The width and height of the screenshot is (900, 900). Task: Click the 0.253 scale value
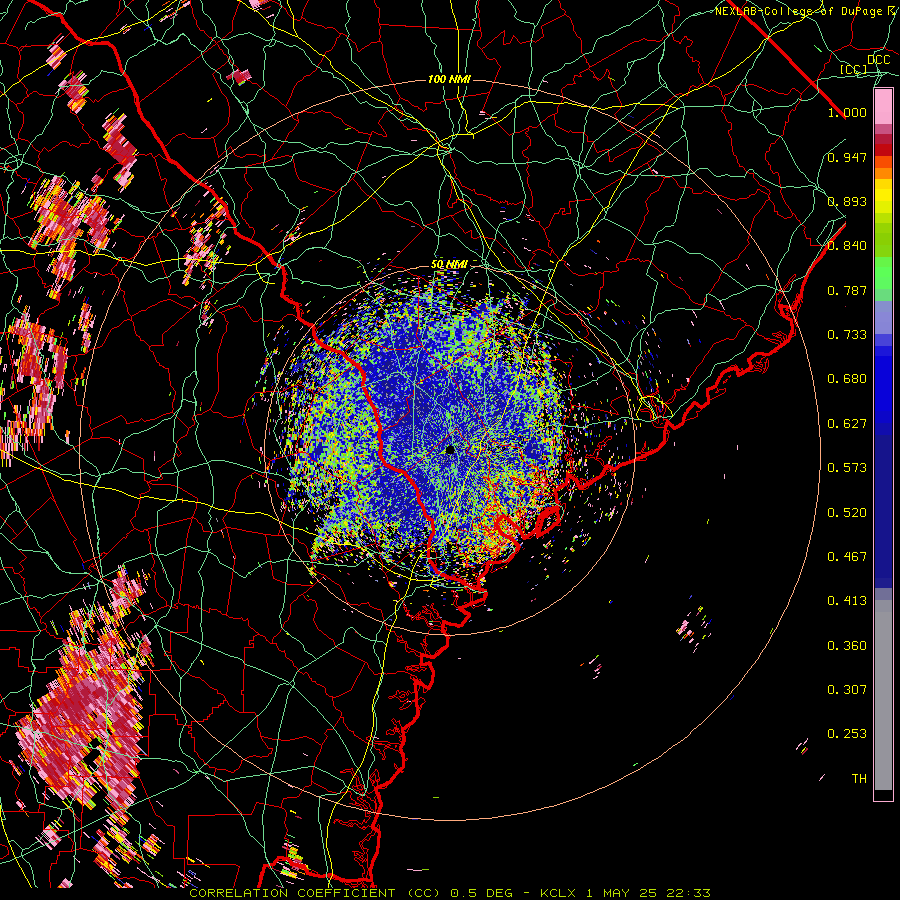(847, 734)
